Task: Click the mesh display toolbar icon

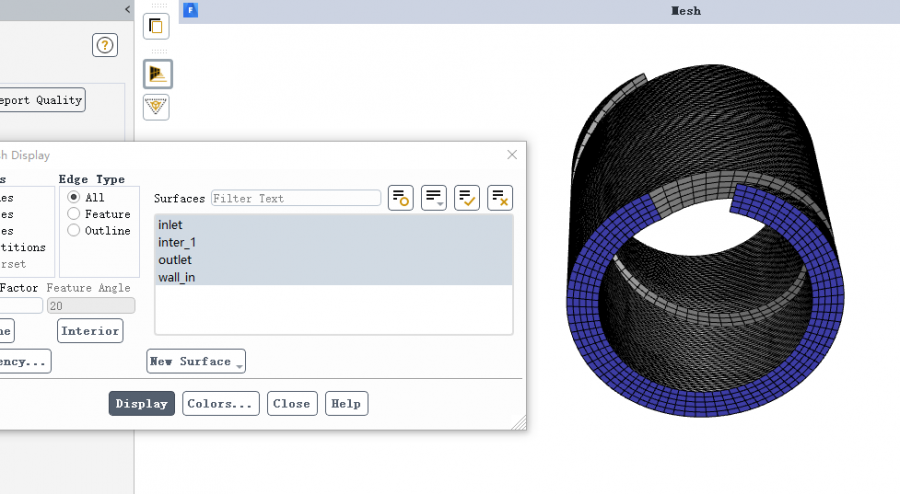Action: (x=157, y=74)
